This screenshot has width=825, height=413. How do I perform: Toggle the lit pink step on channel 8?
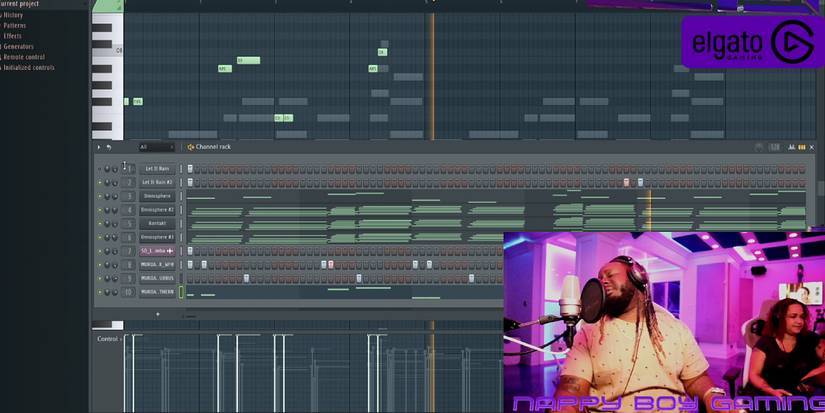331,265
